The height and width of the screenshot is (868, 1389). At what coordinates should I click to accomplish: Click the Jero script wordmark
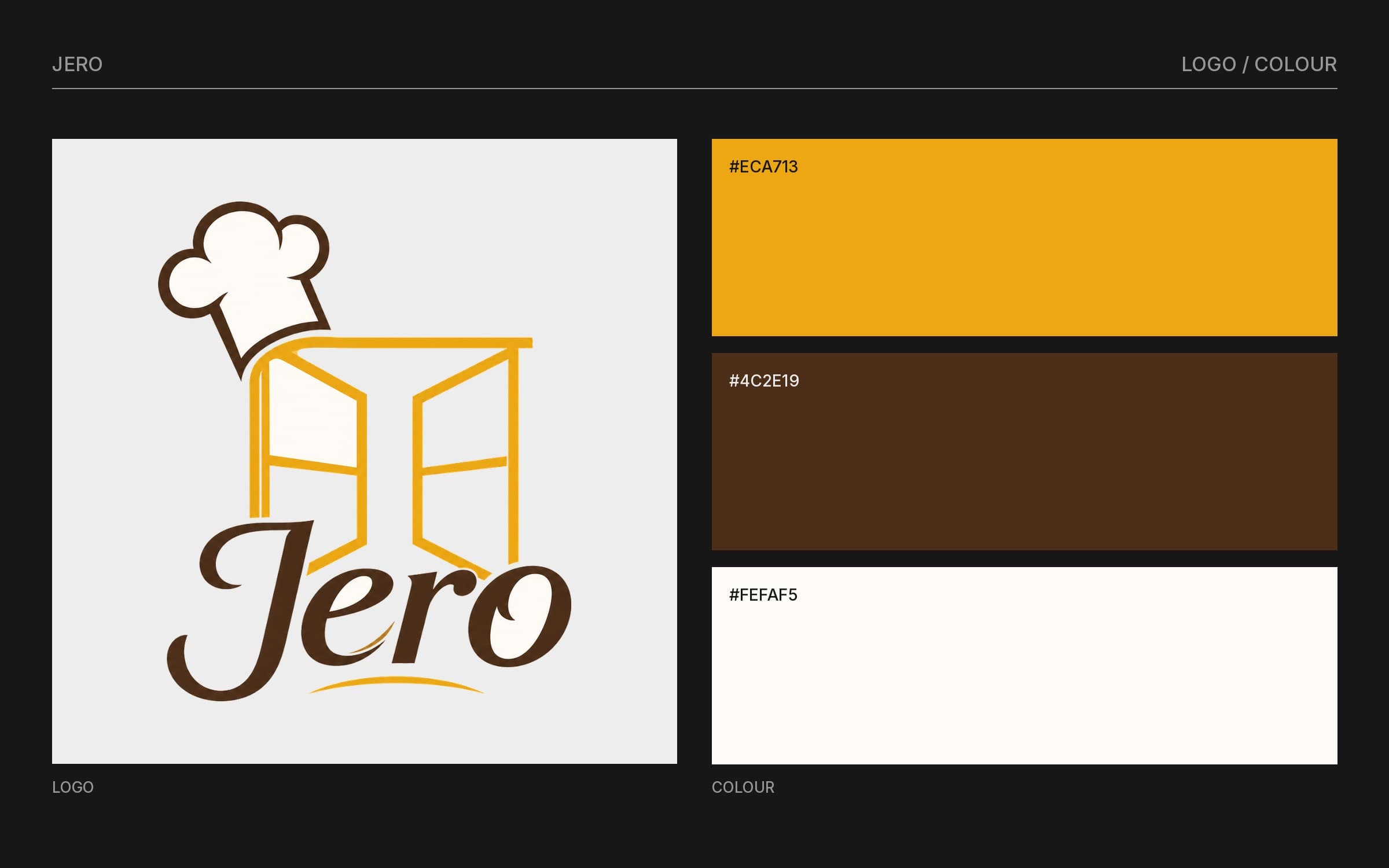point(369,610)
